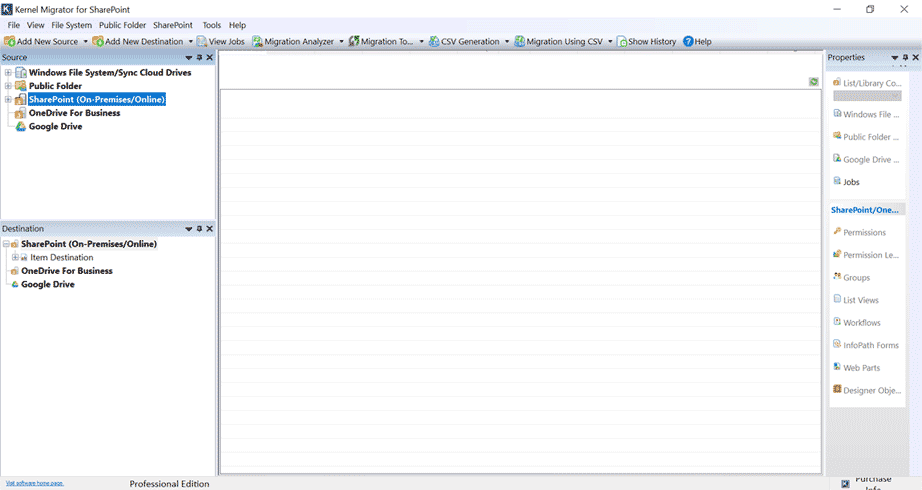
Task: Open the Migration Using CSV dropdown arrow
Action: click(x=610, y=42)
